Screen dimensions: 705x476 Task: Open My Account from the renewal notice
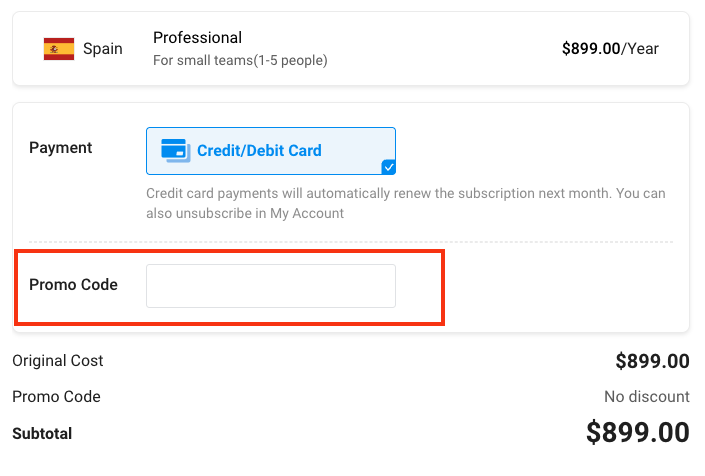coord(307,213)
